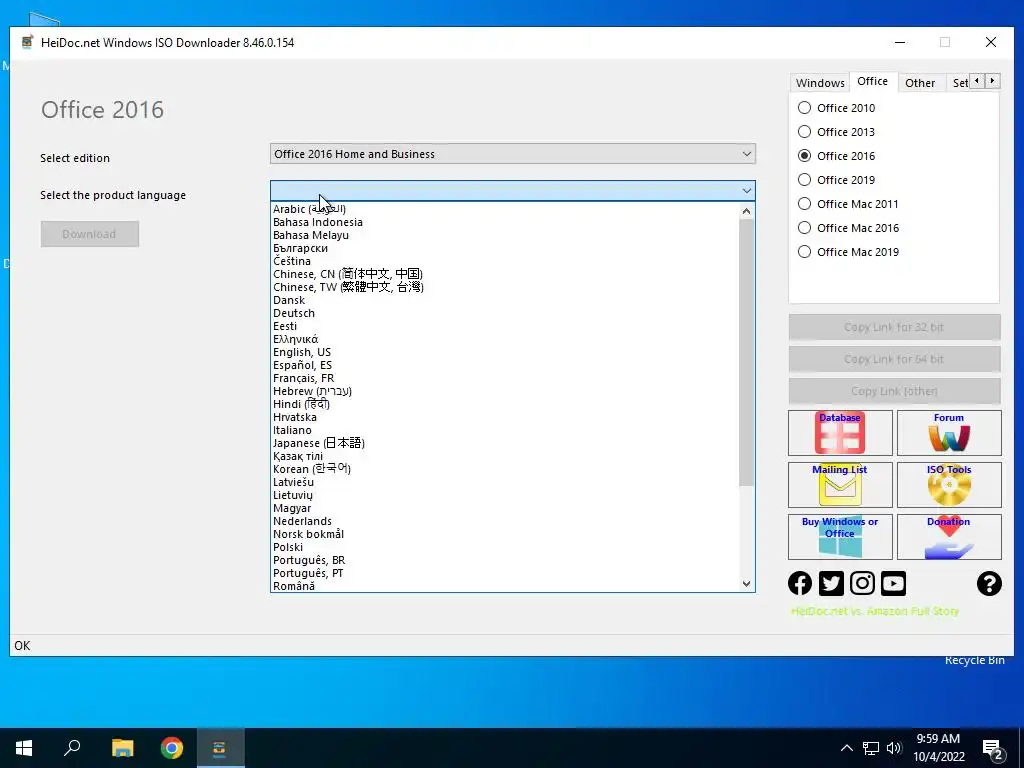Open the Mailing List envelope button
The image size is (1024, 768).
click(840, 485)
